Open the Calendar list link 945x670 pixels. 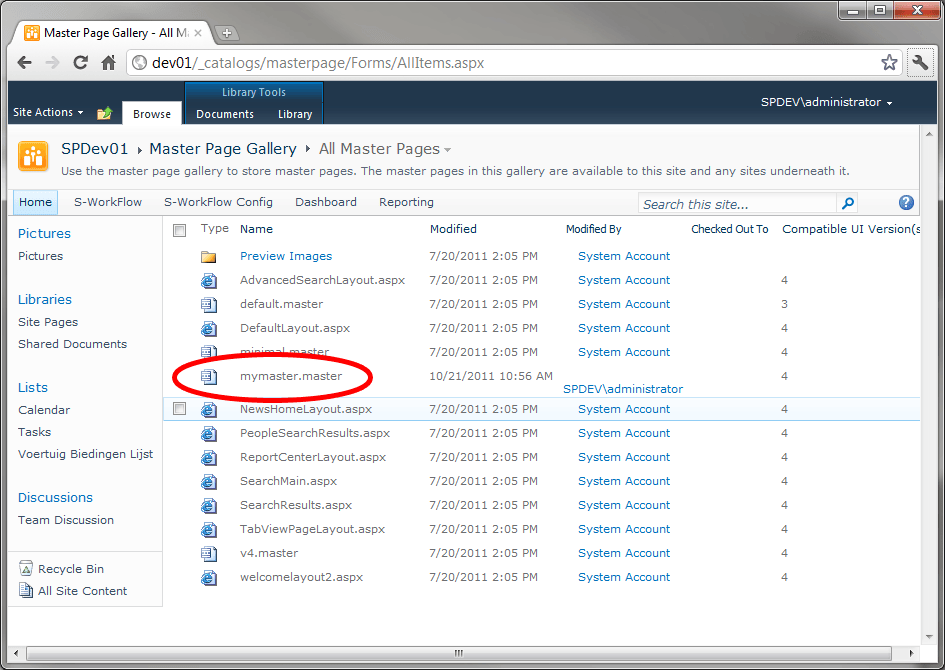click(44, 410)
